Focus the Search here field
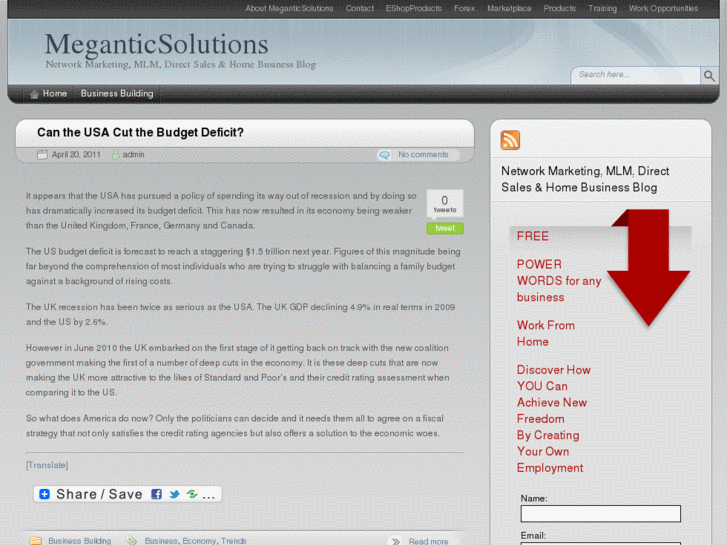Viewport: 727px width, 545px height. [635, 75]
